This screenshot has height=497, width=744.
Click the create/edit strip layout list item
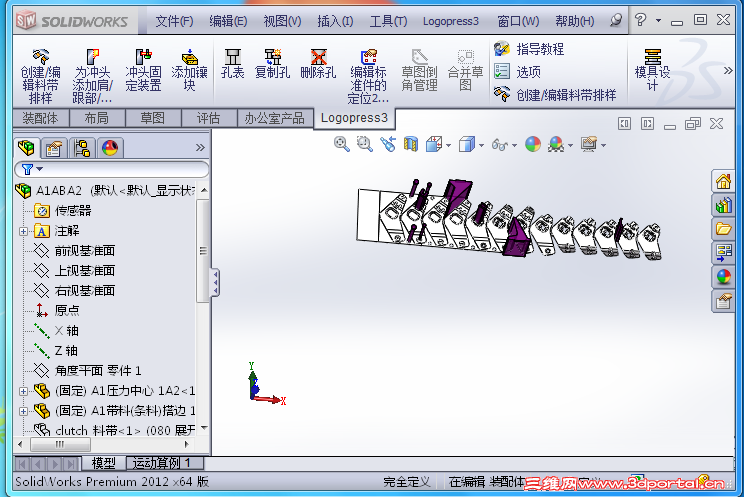(555, 94)
